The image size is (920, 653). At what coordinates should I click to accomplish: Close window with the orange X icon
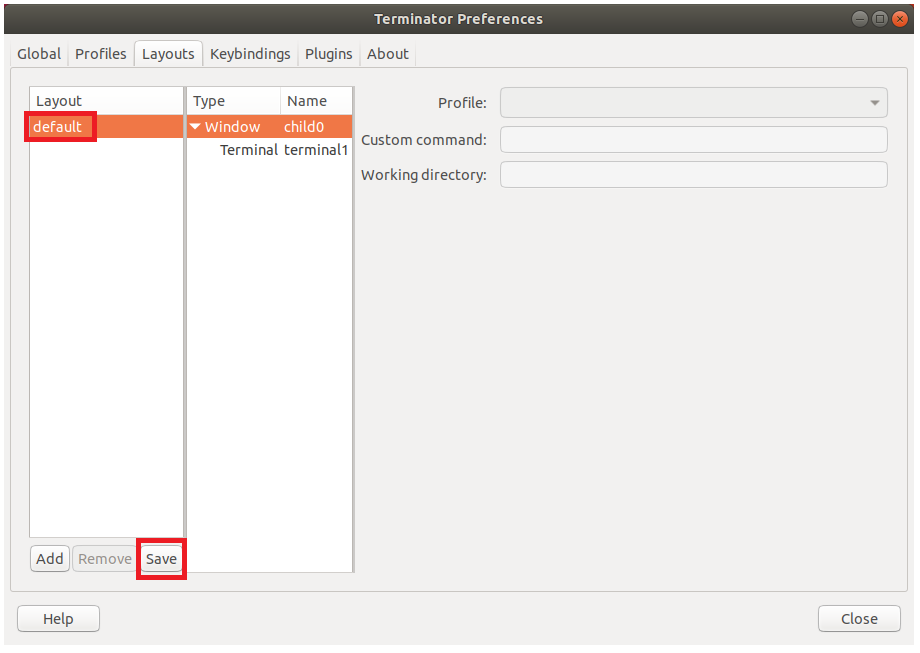pyautogui.click(x=899, y=19)
